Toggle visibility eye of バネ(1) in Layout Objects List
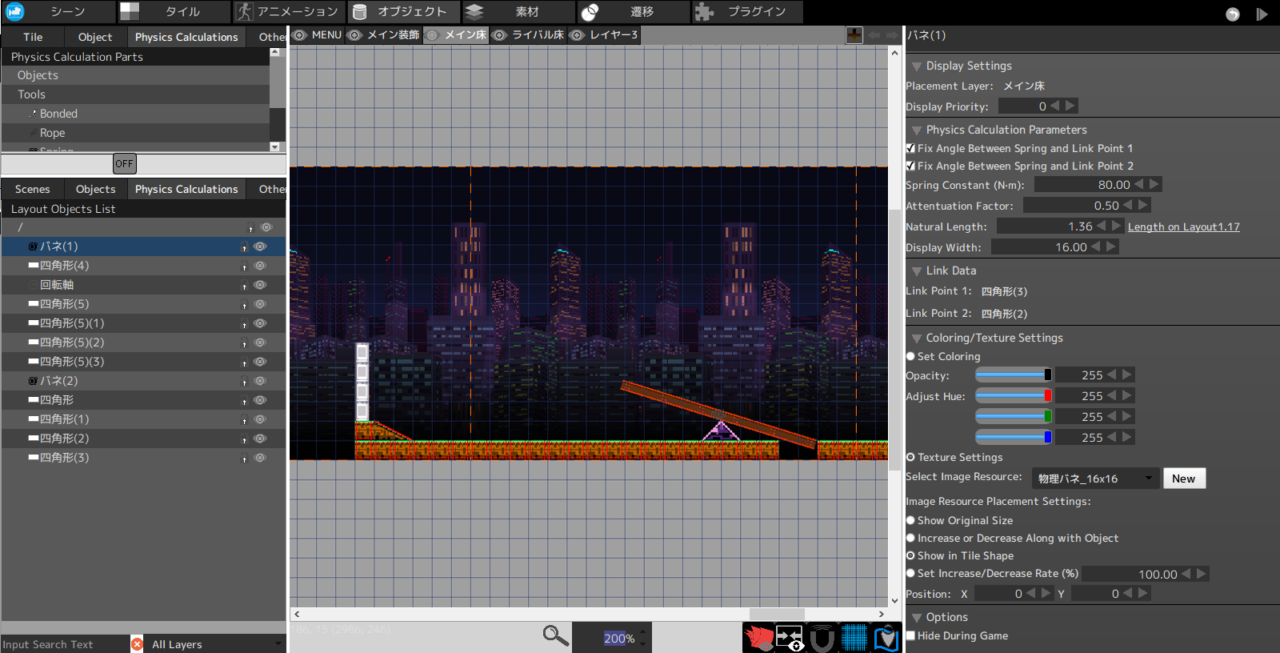 tap(261, 246)
